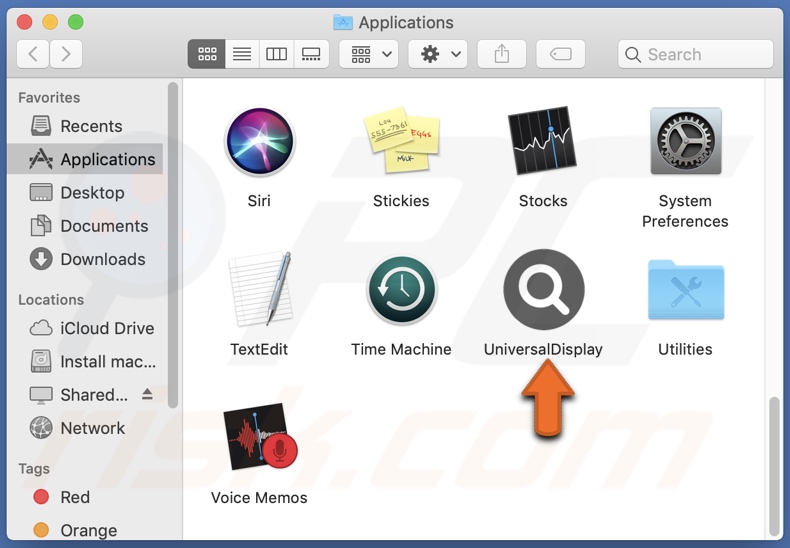The height and width of the screenshot is (548, 790).
Task: Click the Locations section header
Action: (51, 300)
